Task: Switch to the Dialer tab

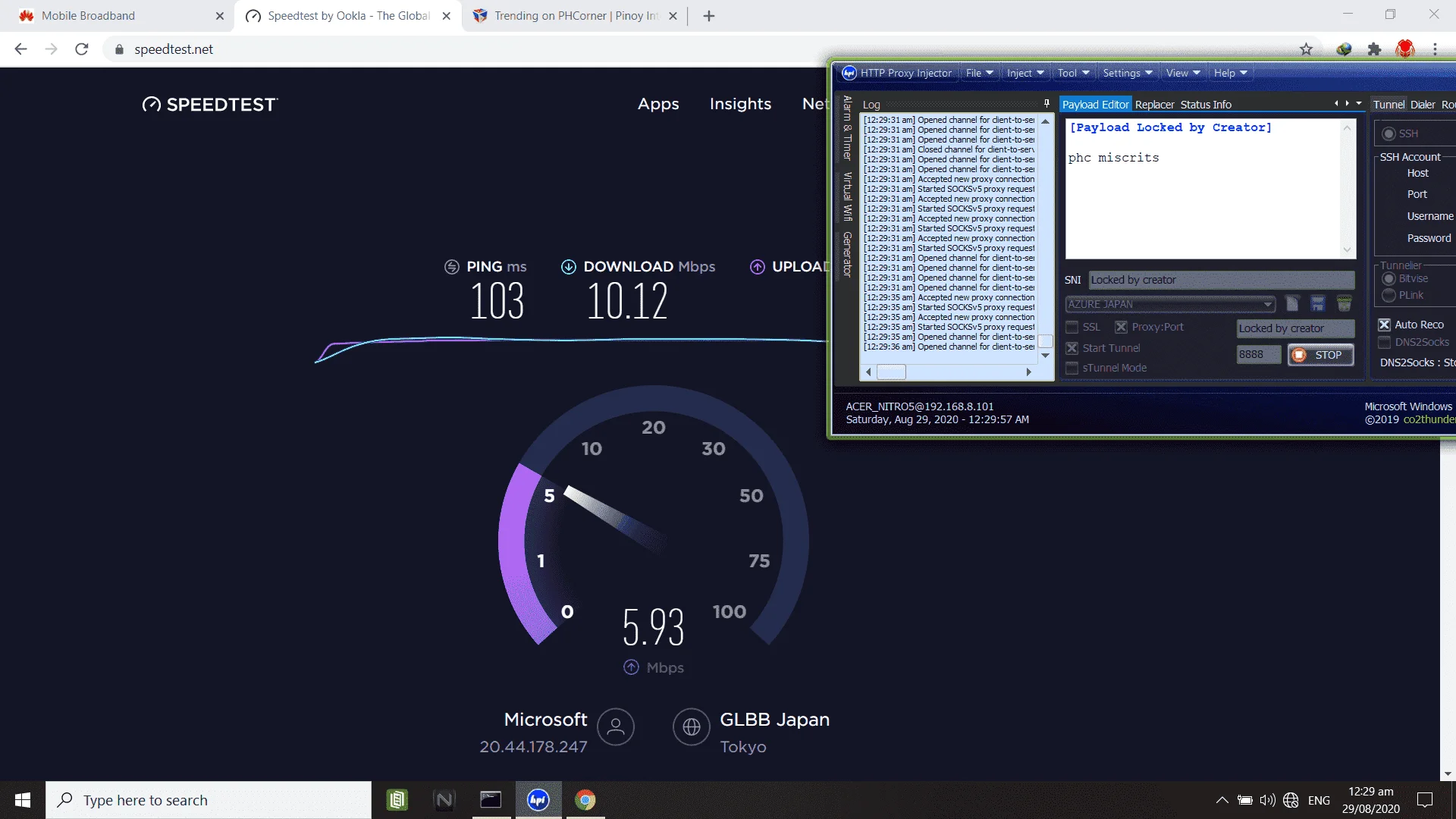Action: (x=1423, y=105)
